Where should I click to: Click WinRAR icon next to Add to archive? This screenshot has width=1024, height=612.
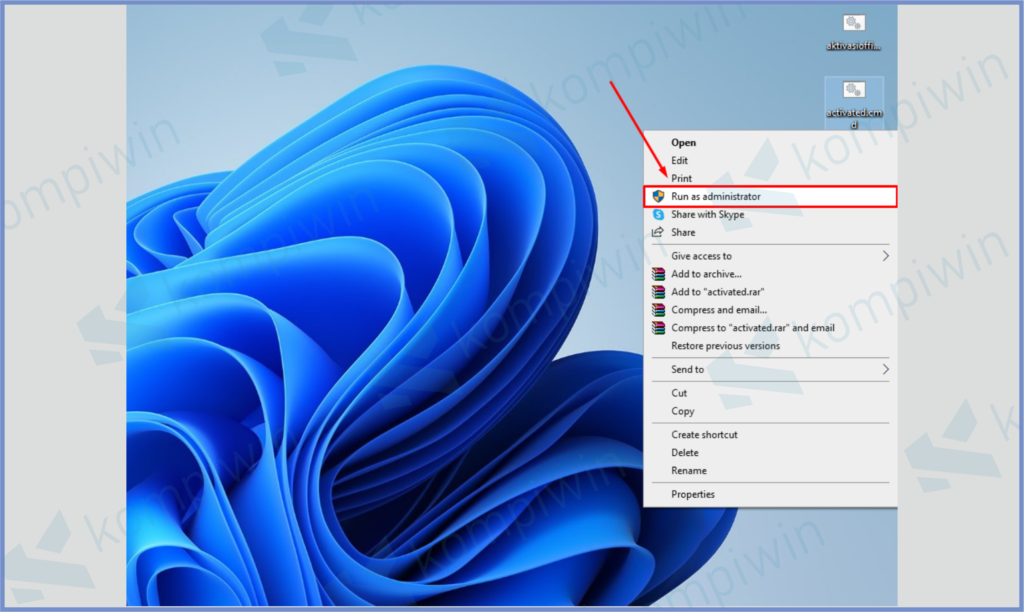pyautogui.click(x=658, y=274)
